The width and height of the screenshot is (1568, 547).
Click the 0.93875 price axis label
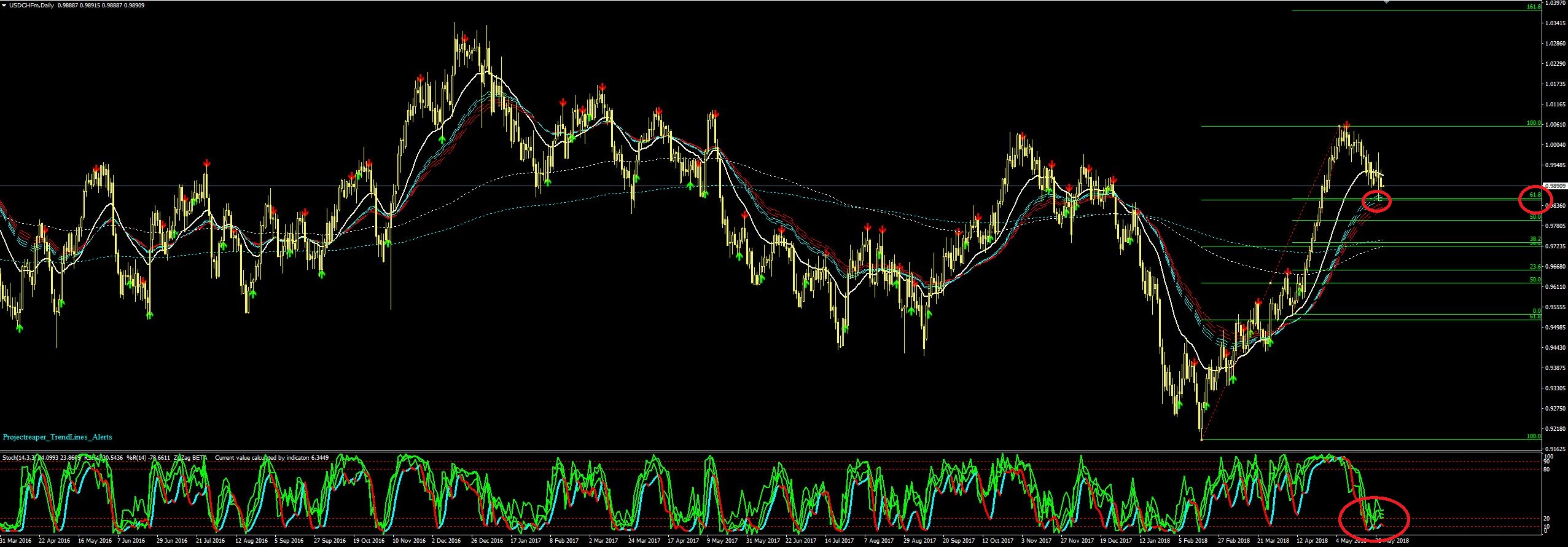tap(1554, 368)
